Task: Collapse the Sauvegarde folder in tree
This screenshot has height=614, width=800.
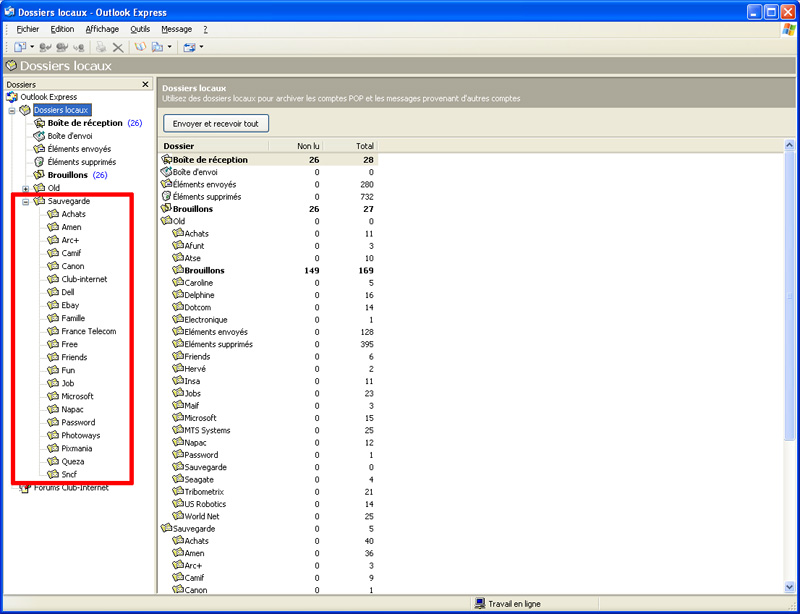Action: (26, 202)
